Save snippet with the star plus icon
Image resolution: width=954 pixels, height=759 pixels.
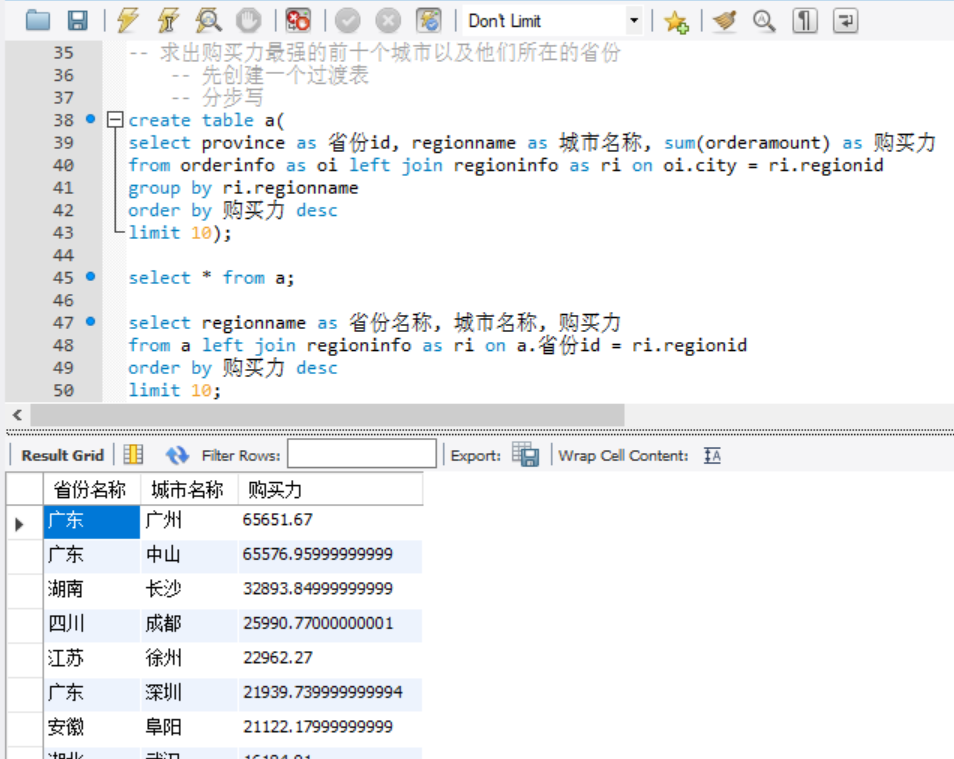click(676, 22)
